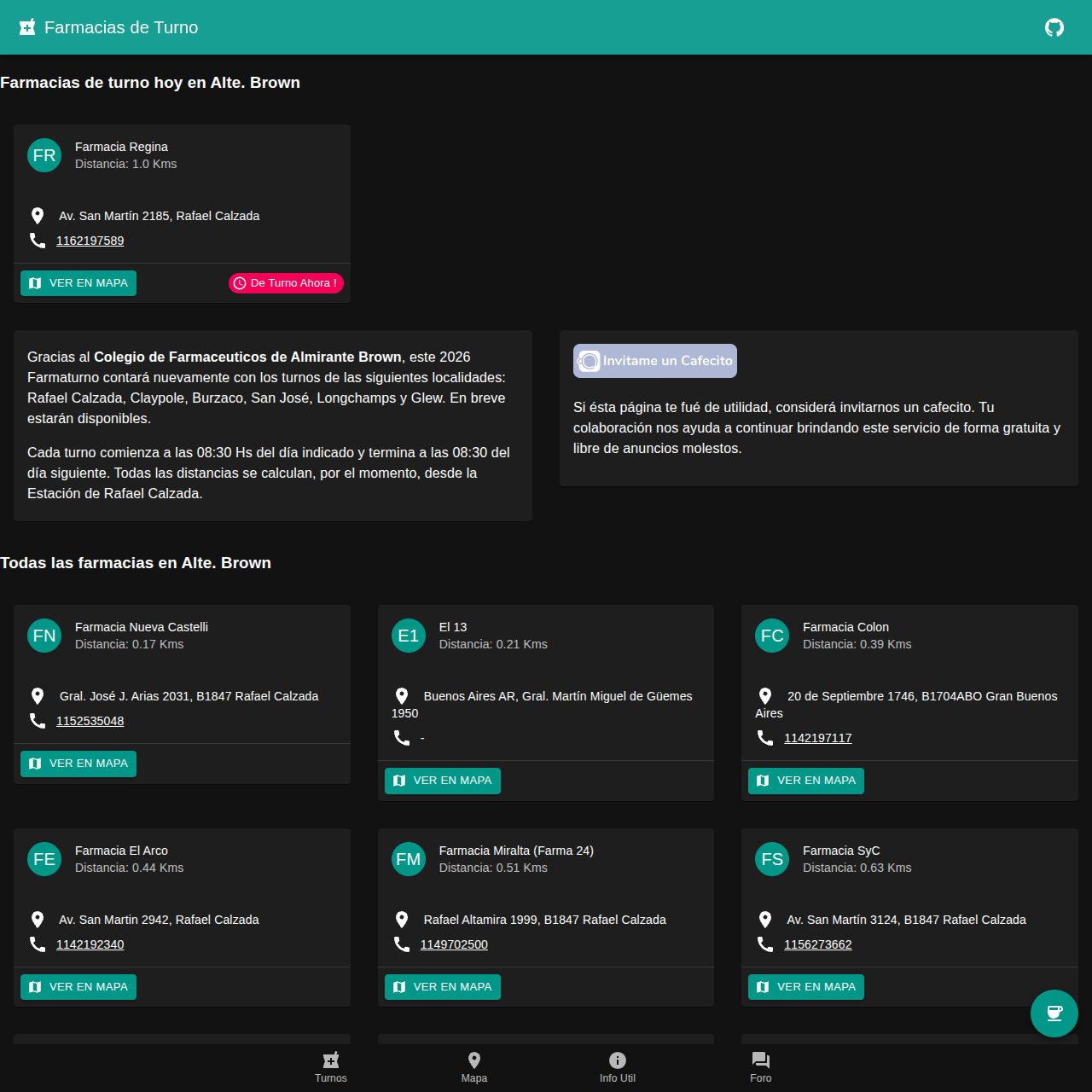View Farmacia SyC on the map
This screenshot has height=1092, width=1092.
click(806, 987)
